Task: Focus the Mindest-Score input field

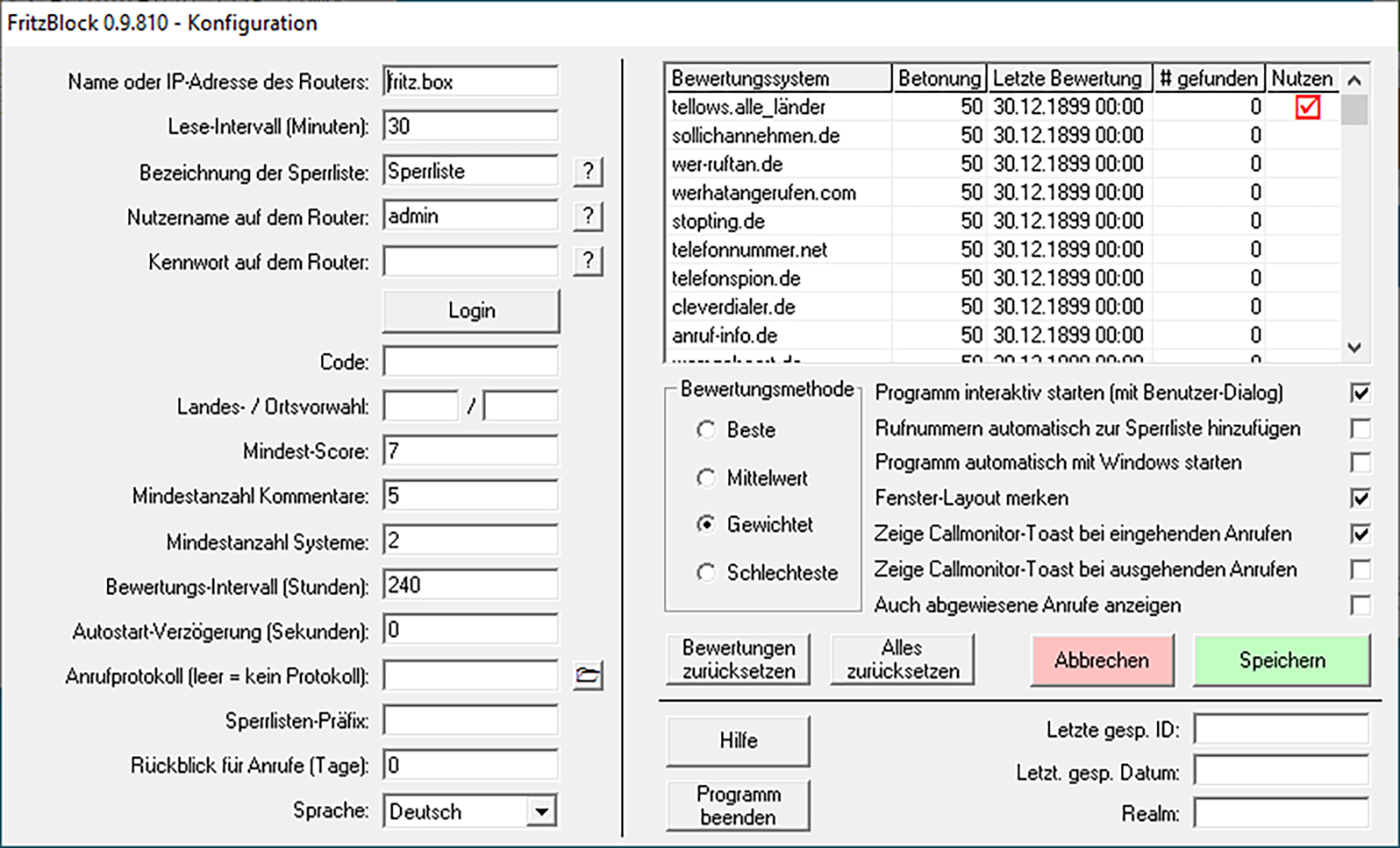Action: (x=470, y=452)
